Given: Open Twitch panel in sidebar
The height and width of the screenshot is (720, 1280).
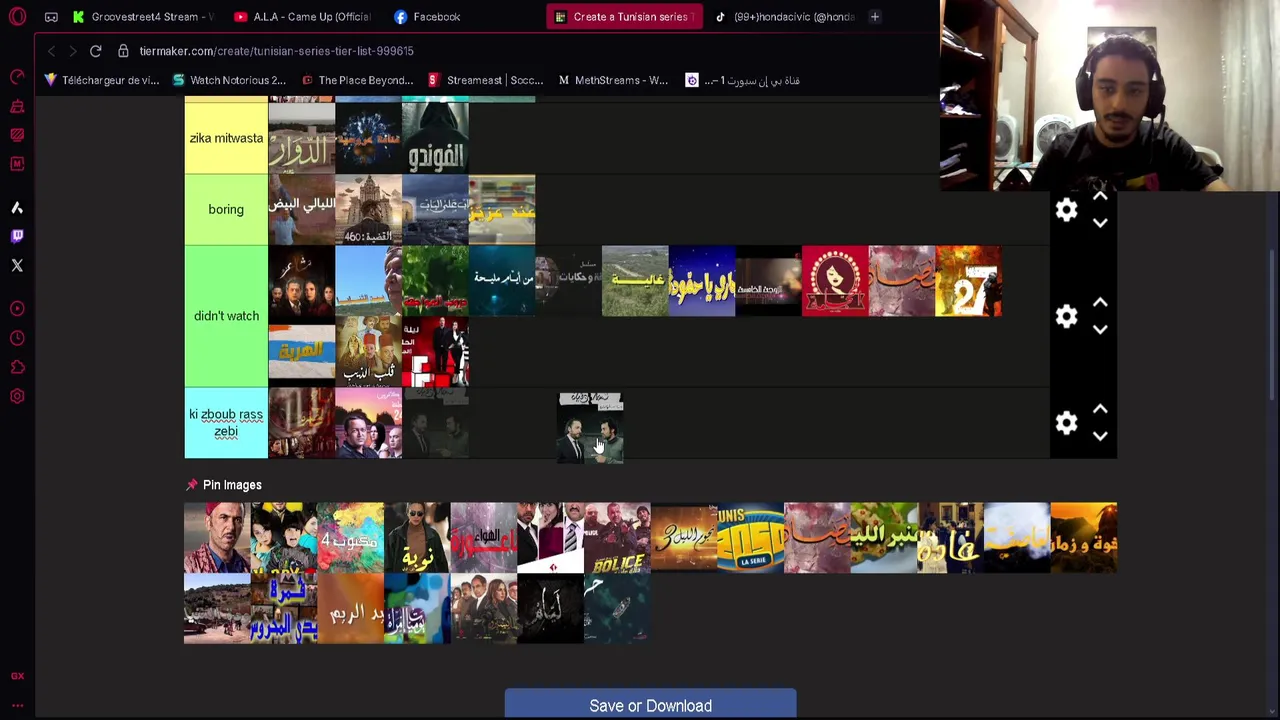Looking at the screenshot, I should point(17,236).
